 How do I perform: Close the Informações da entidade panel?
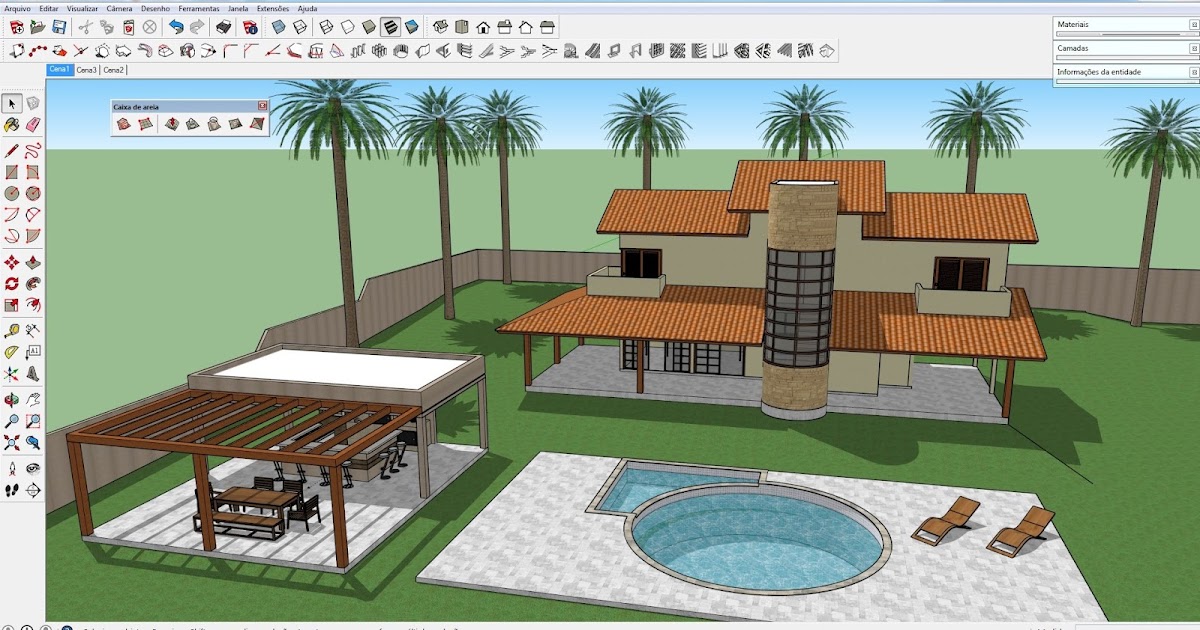point(1194,72)
